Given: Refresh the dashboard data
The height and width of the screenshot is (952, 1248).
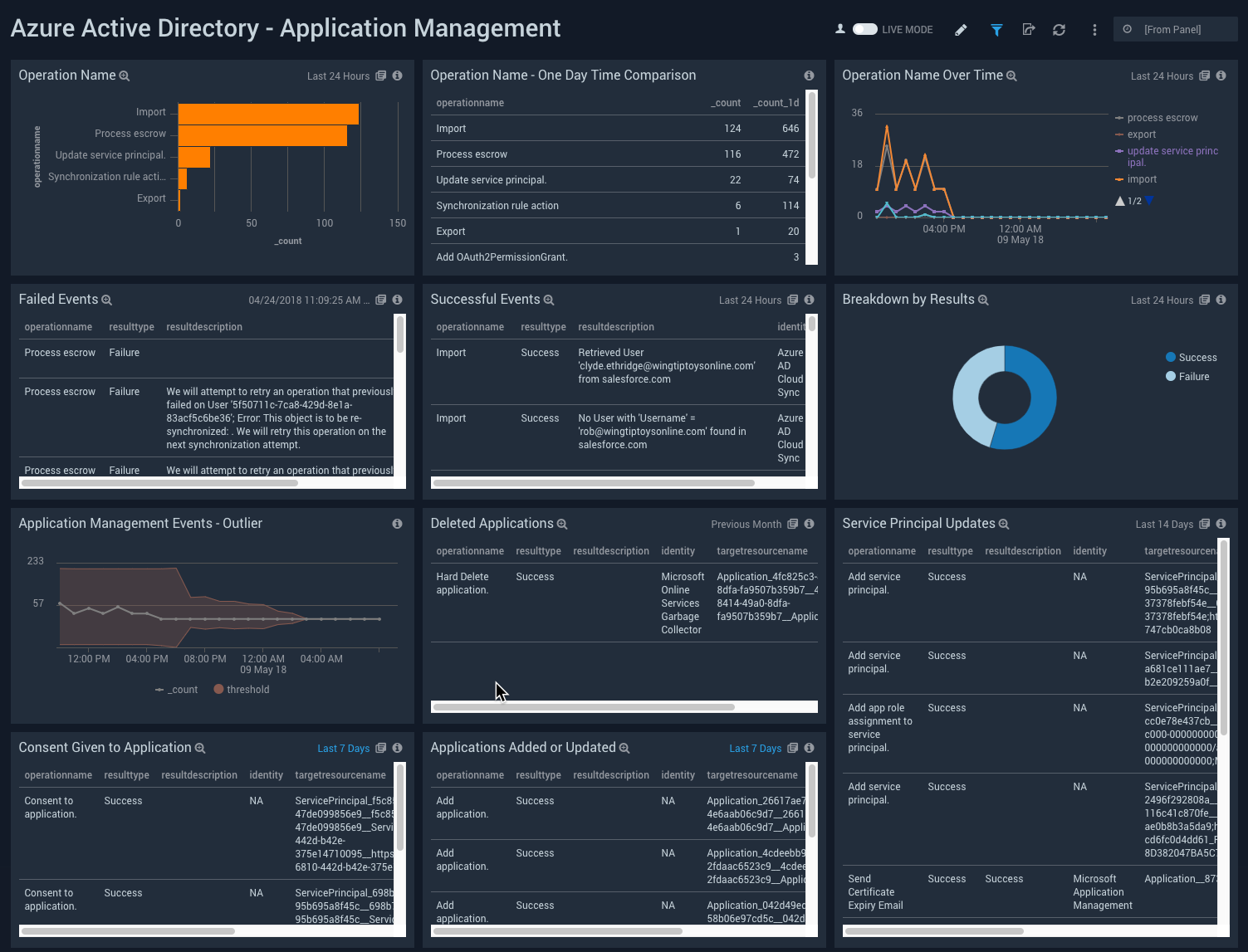Looking at the screenshot, I should 1059,29.
